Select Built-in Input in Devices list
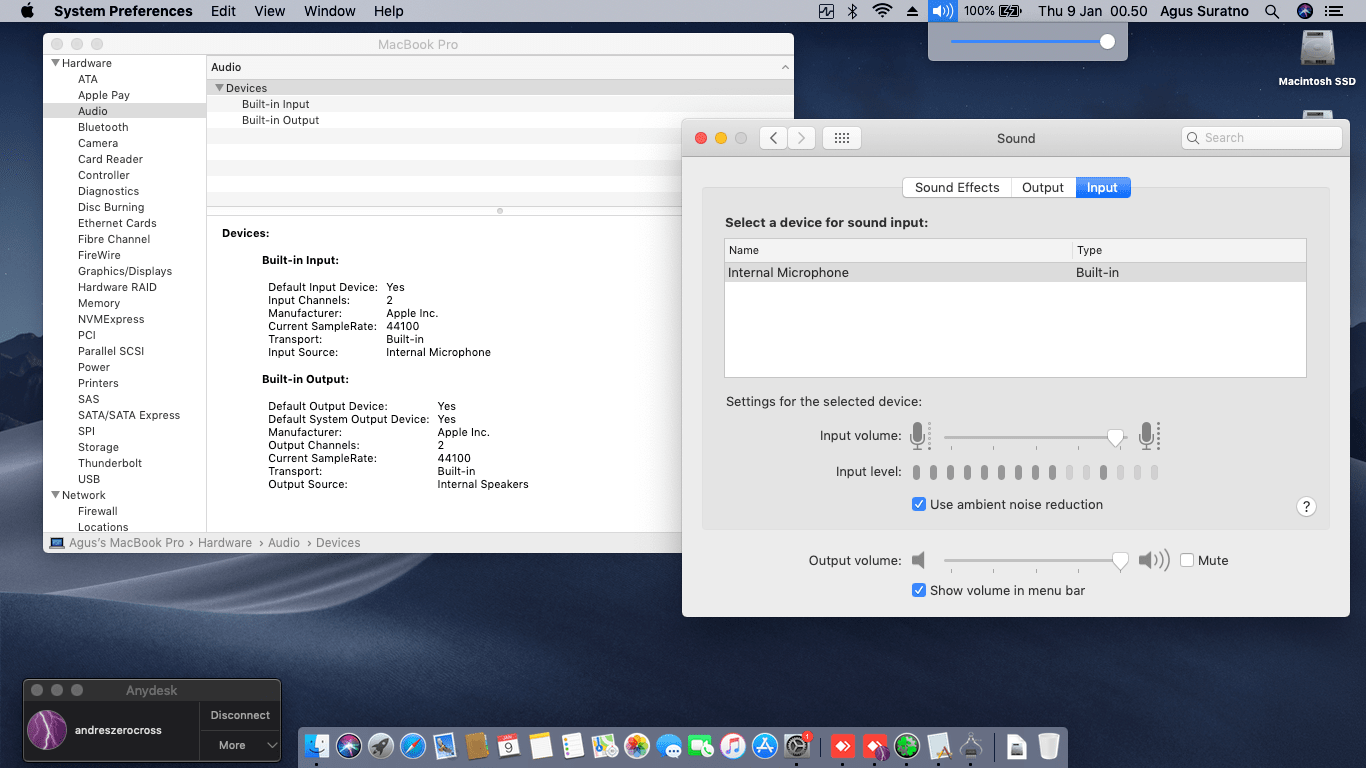The width and height of the screenshot is (1366, 768). tap(276, 104)
